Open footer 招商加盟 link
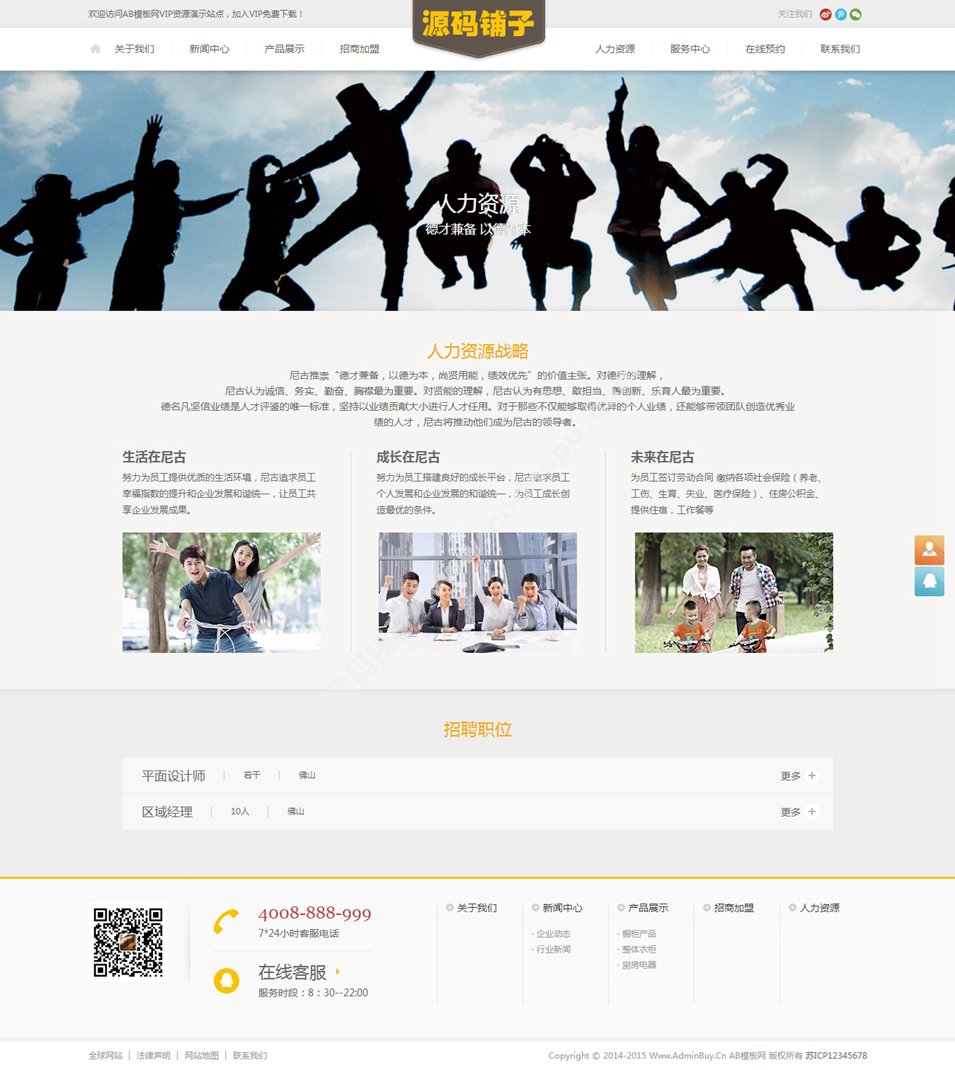The width and height of the screenshot is (955, 1070). (x=734, y=908)
